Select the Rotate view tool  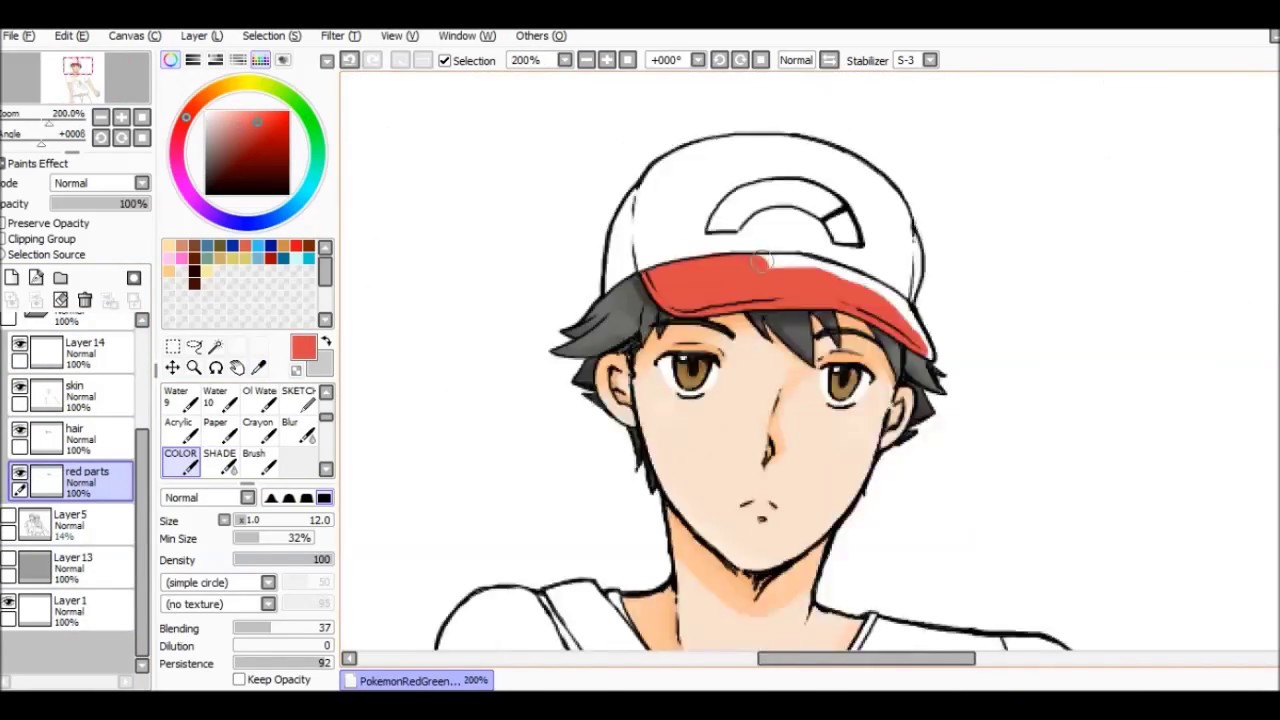[x=215, y=368]
